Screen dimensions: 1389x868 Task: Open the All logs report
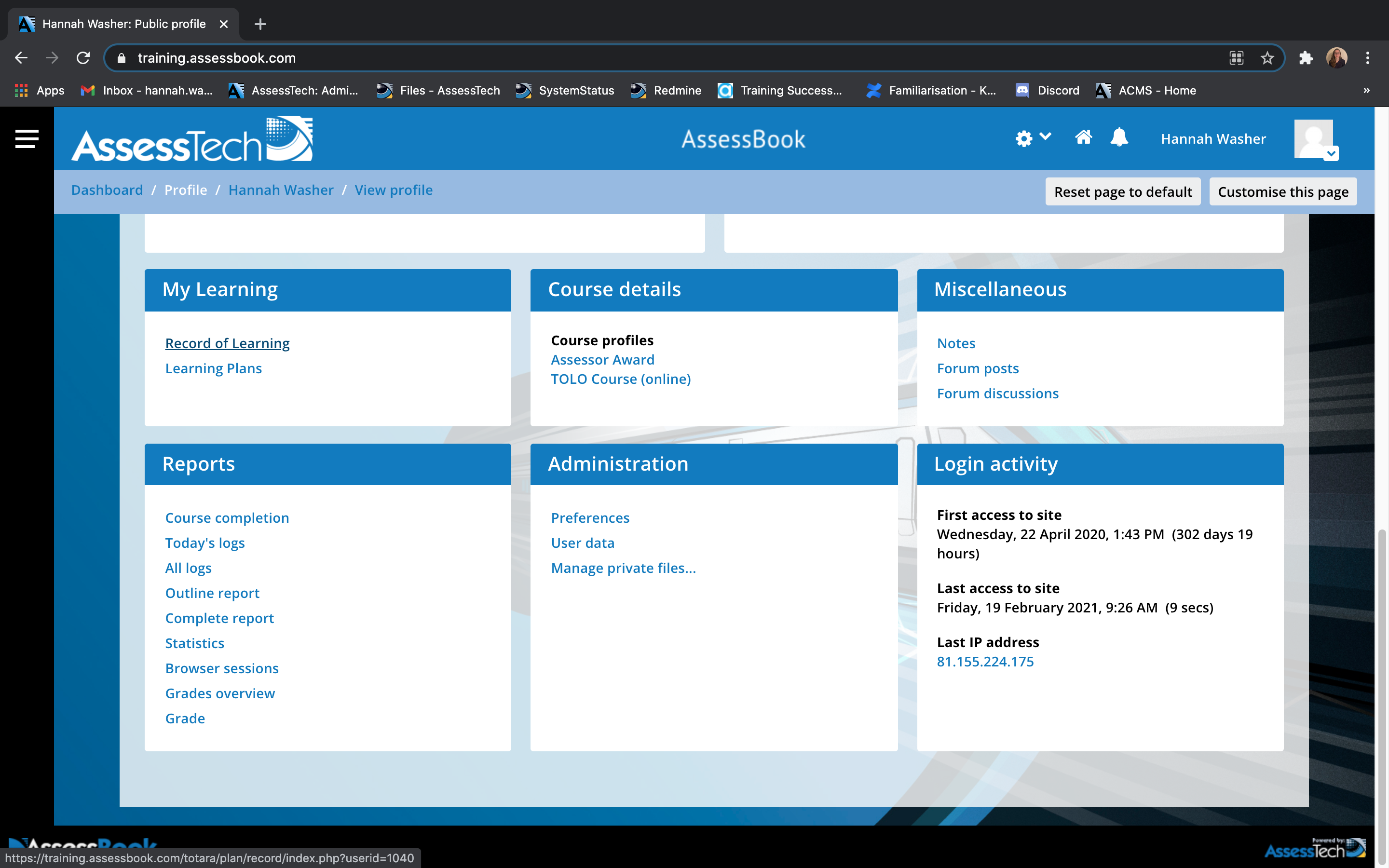pos(188,569)
